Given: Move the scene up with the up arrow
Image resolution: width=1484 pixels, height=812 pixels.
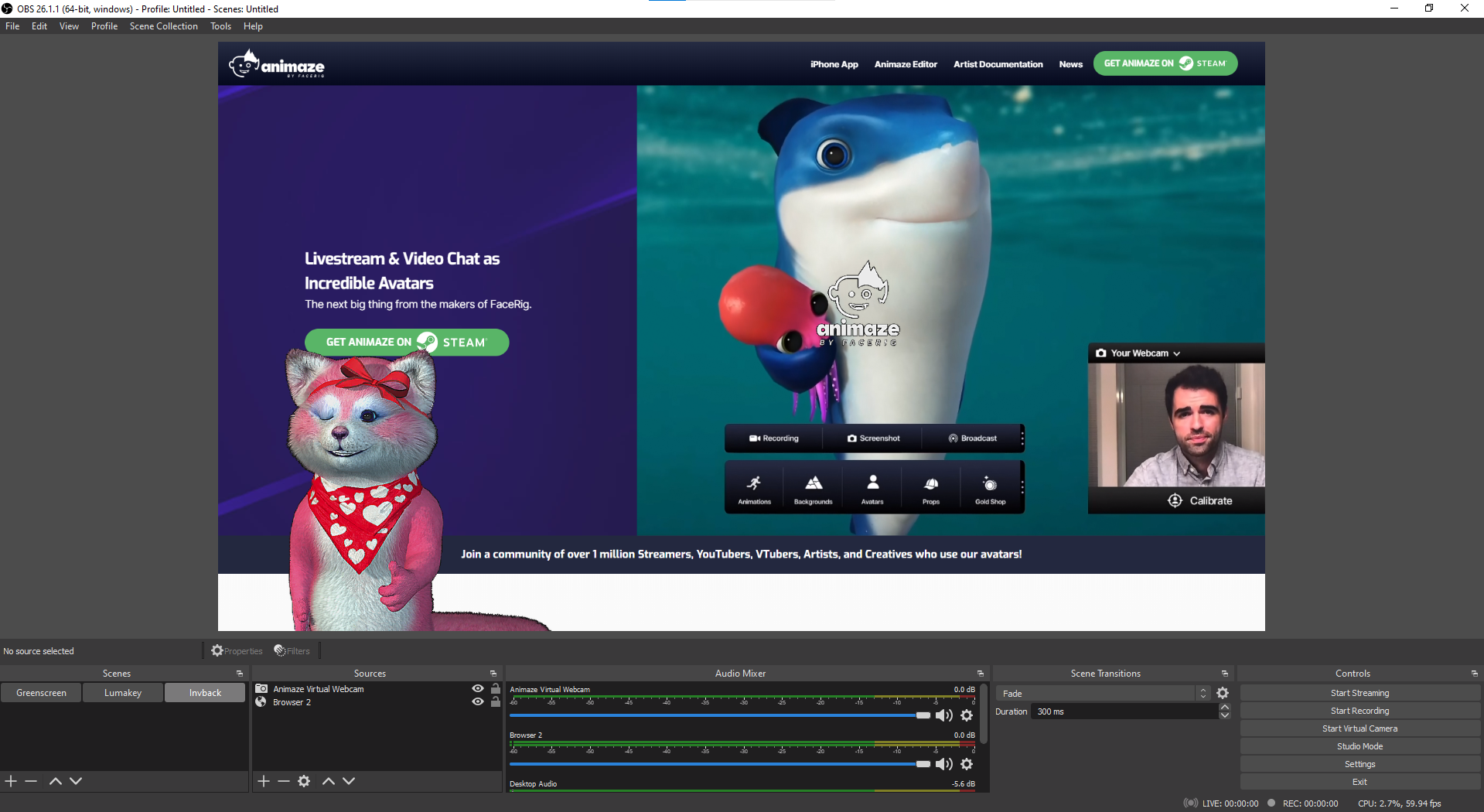Looking at the screenshot, I should click(56, 781).
